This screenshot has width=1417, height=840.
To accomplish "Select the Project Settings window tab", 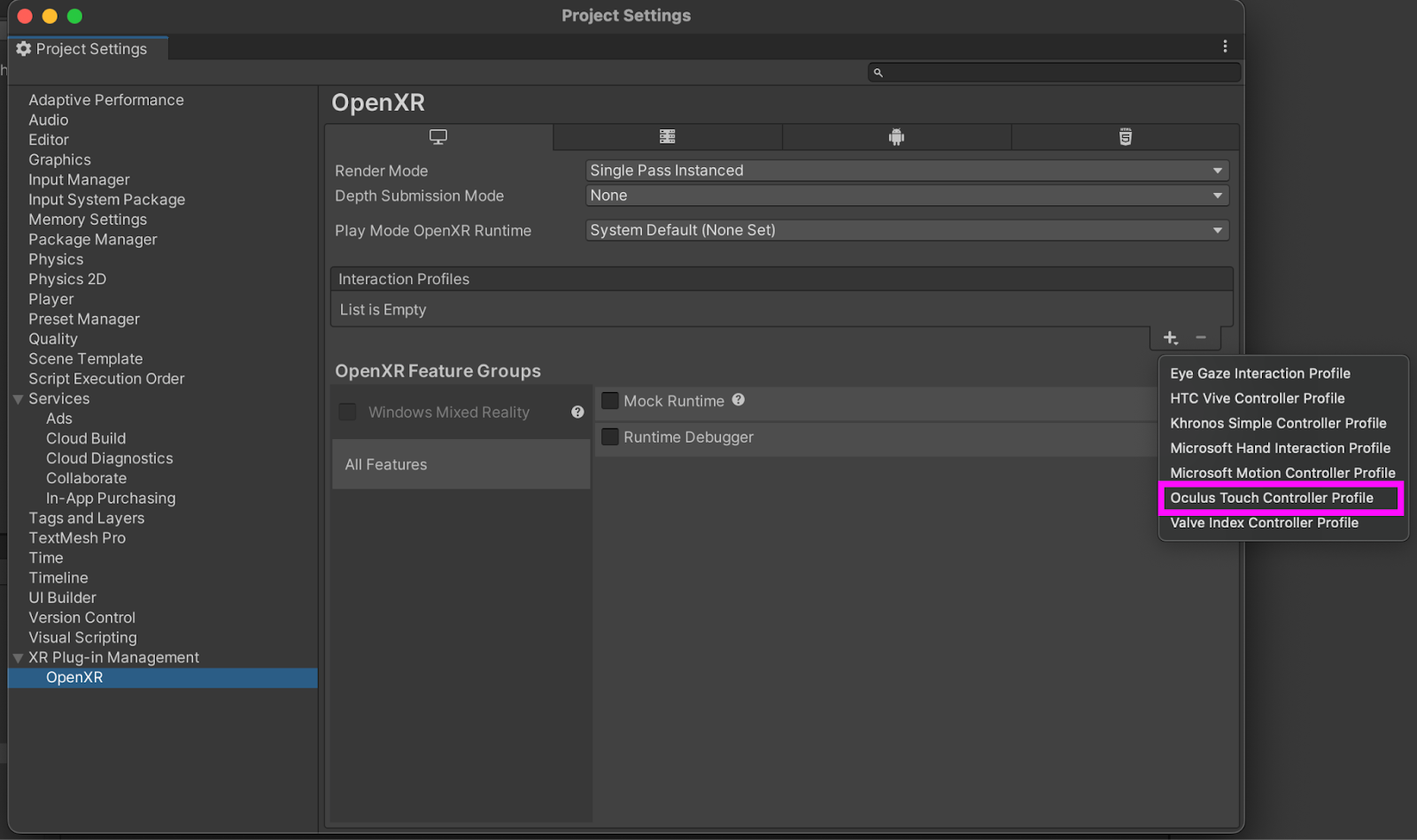I will (88, 49).
